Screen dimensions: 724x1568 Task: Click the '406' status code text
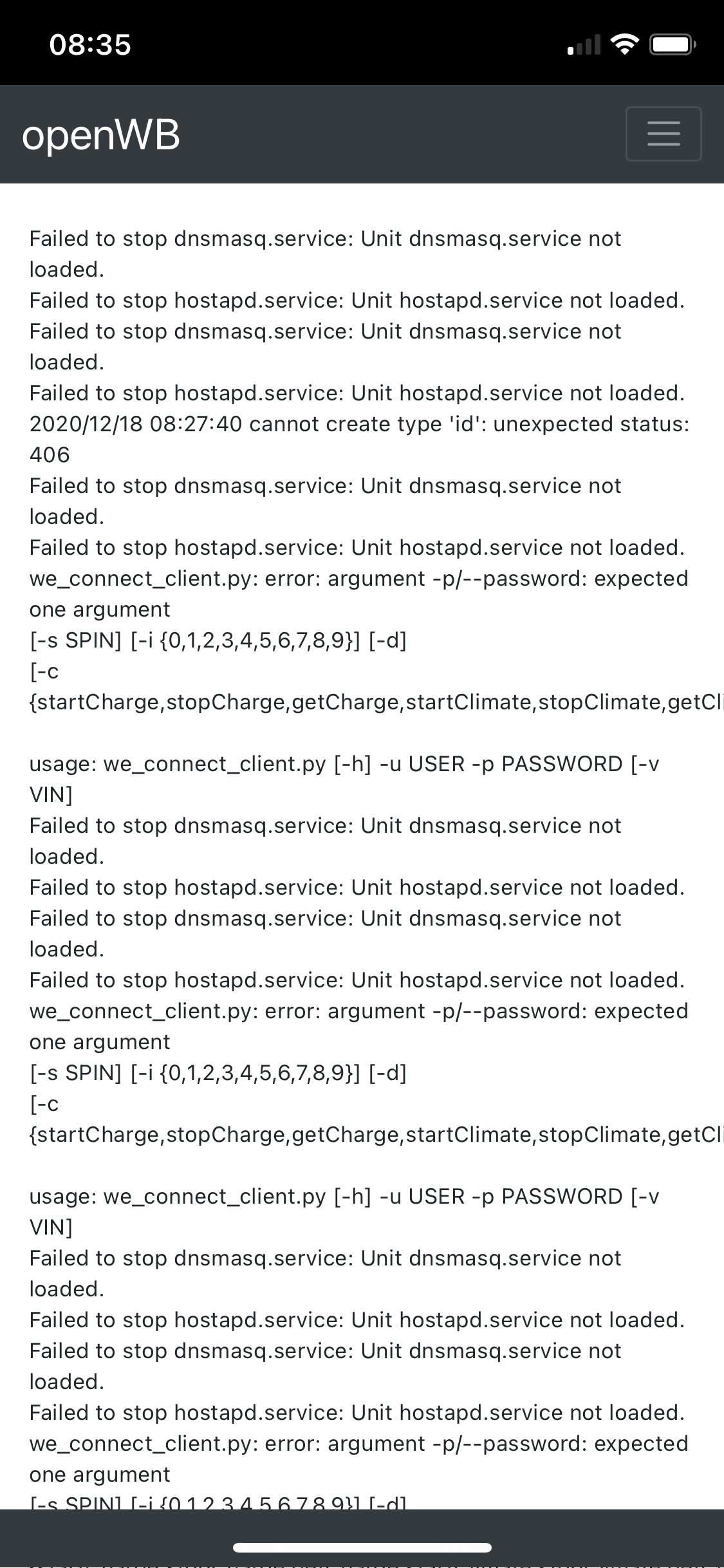pos(50,455)
